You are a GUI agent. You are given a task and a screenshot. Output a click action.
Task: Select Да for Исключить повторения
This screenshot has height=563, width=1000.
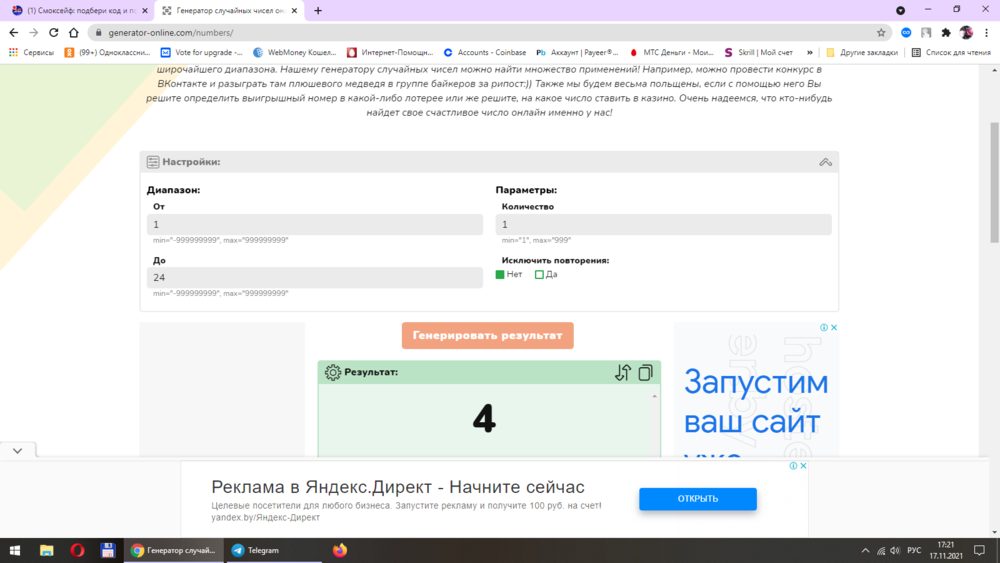click(x=540, y=275)
